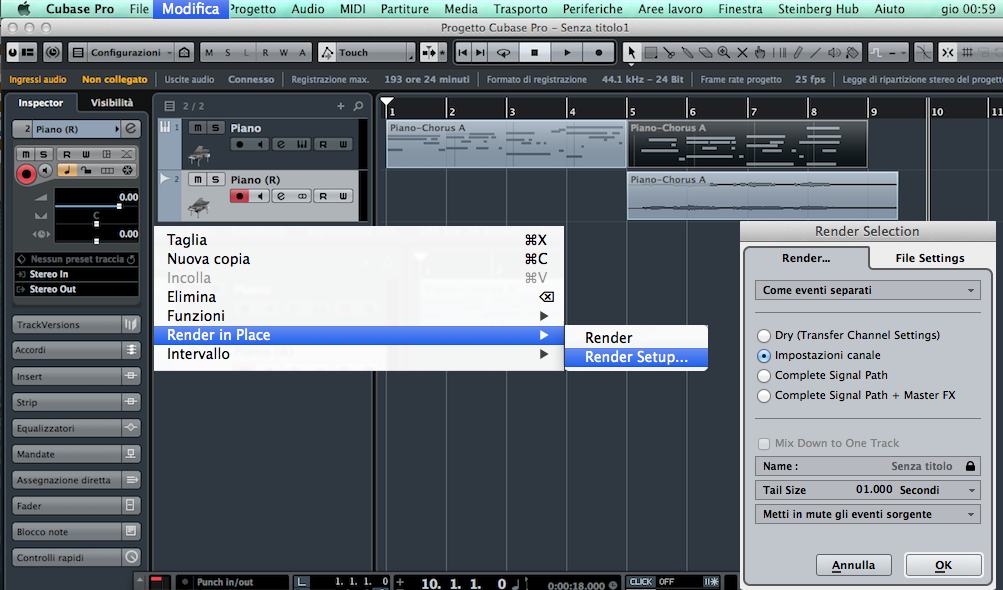Select the Erase tool
This screenshot has height=590, width=1003.
click(x=706, y=52)
